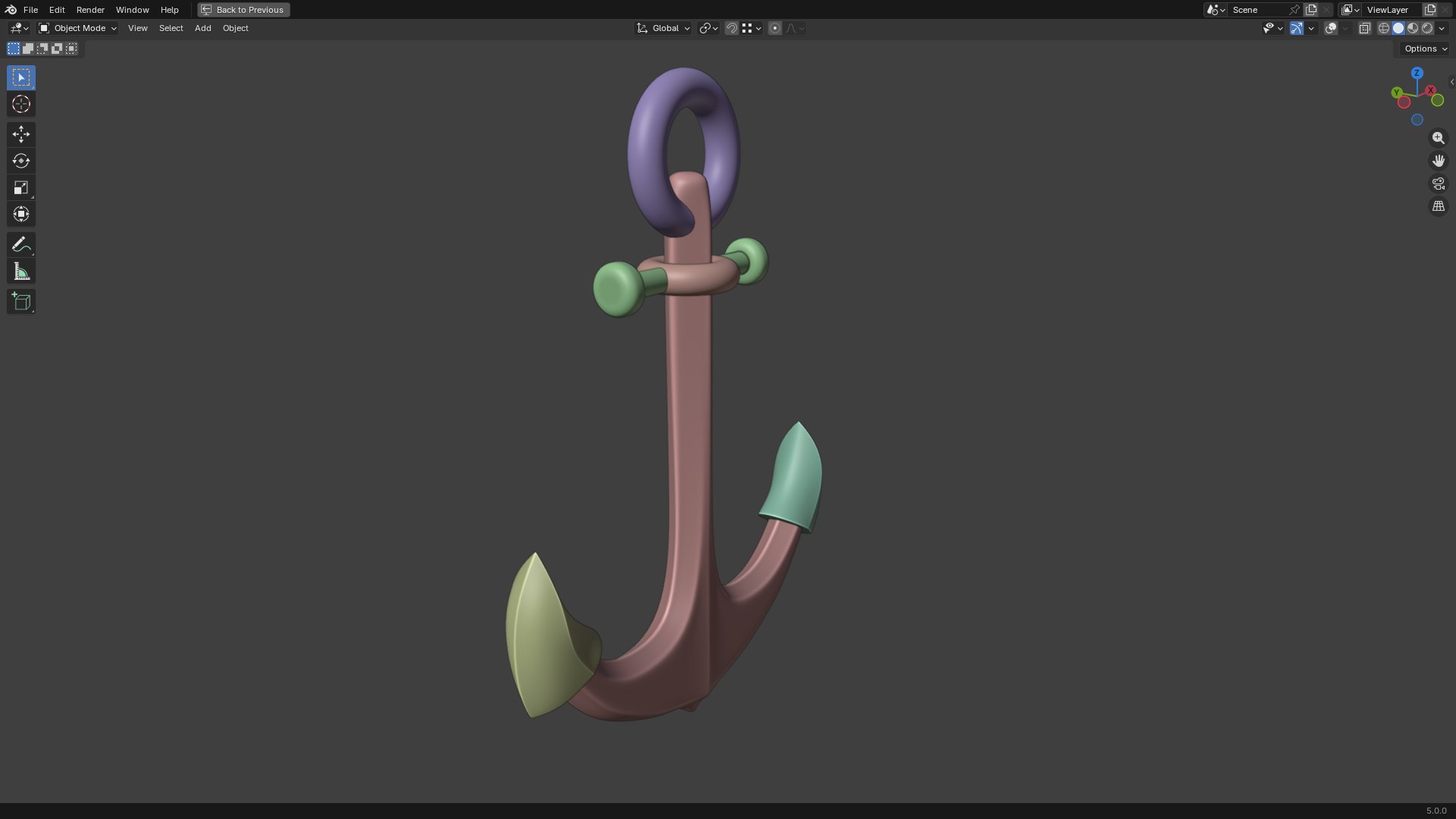
Task: Toggle X-ray mode
Action: [x=1364, y=28]
